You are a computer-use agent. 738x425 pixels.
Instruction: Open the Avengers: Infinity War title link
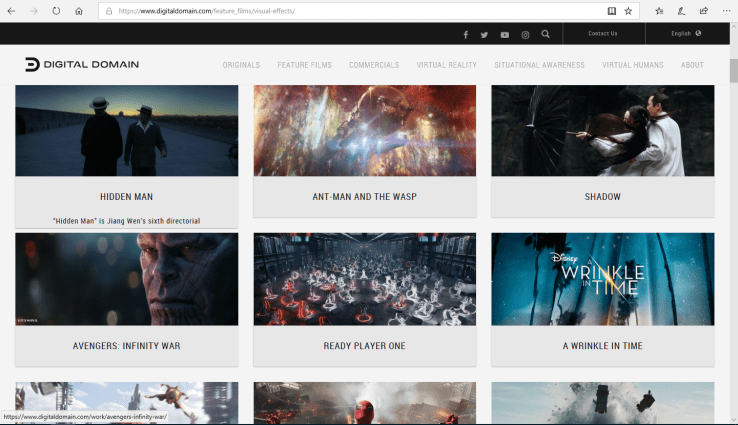pos(126,346)
